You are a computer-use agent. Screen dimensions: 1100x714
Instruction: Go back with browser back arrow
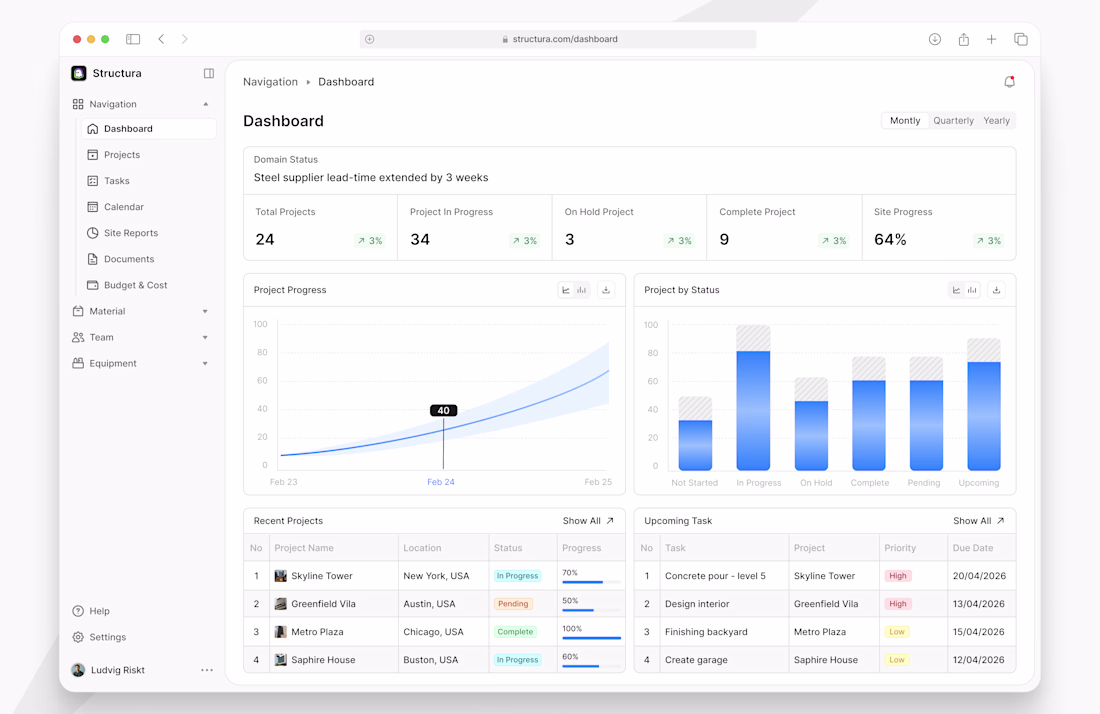pos(161,39)
